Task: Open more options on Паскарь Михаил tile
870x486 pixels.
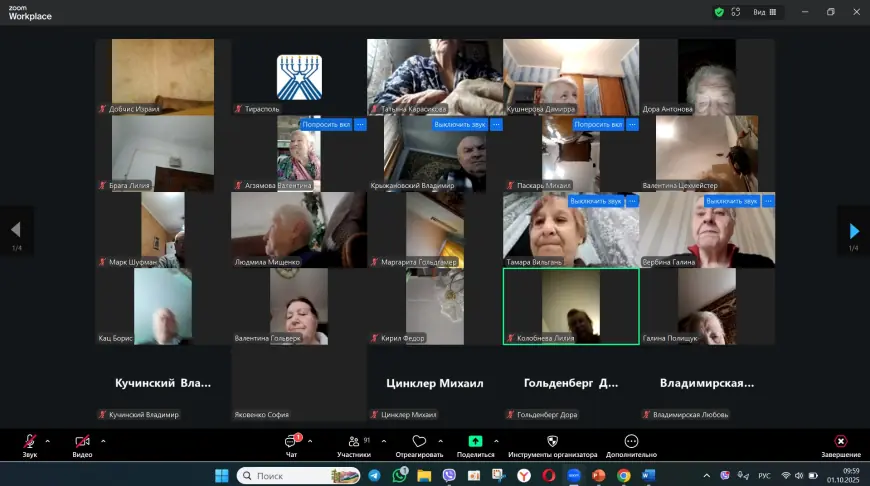Action: (632, 125)
